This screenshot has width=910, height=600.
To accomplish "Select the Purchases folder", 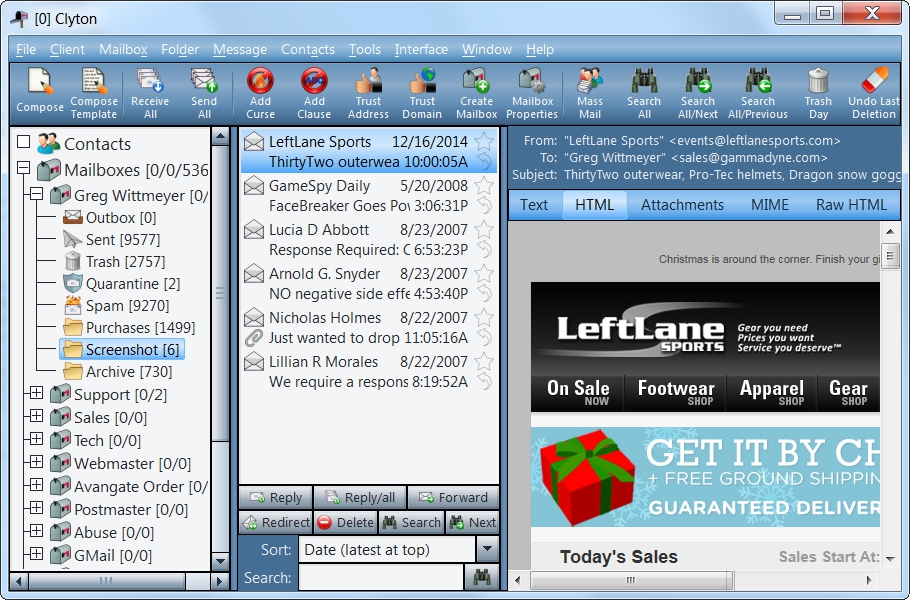I will pos(129,327).
